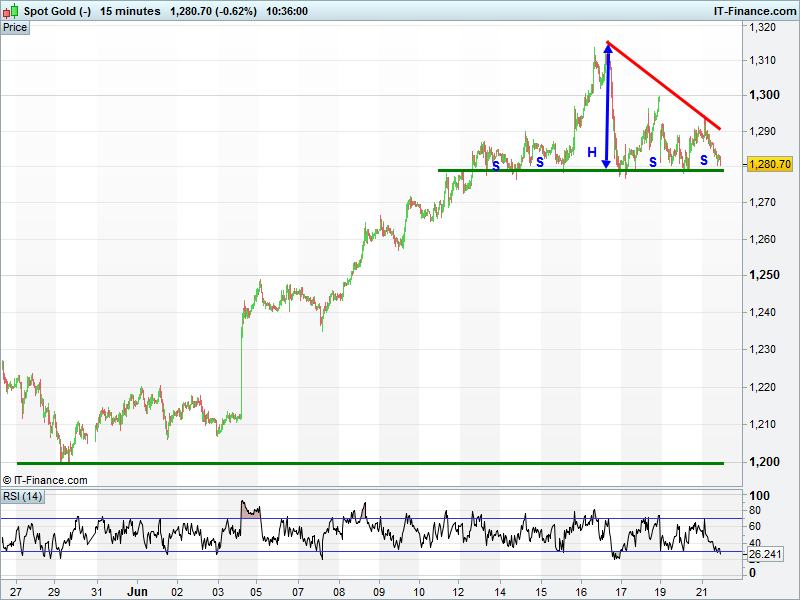Screen dimensions: 800x600
Task: Click the 1,320 price axis label
Action: tap(762, 28)
